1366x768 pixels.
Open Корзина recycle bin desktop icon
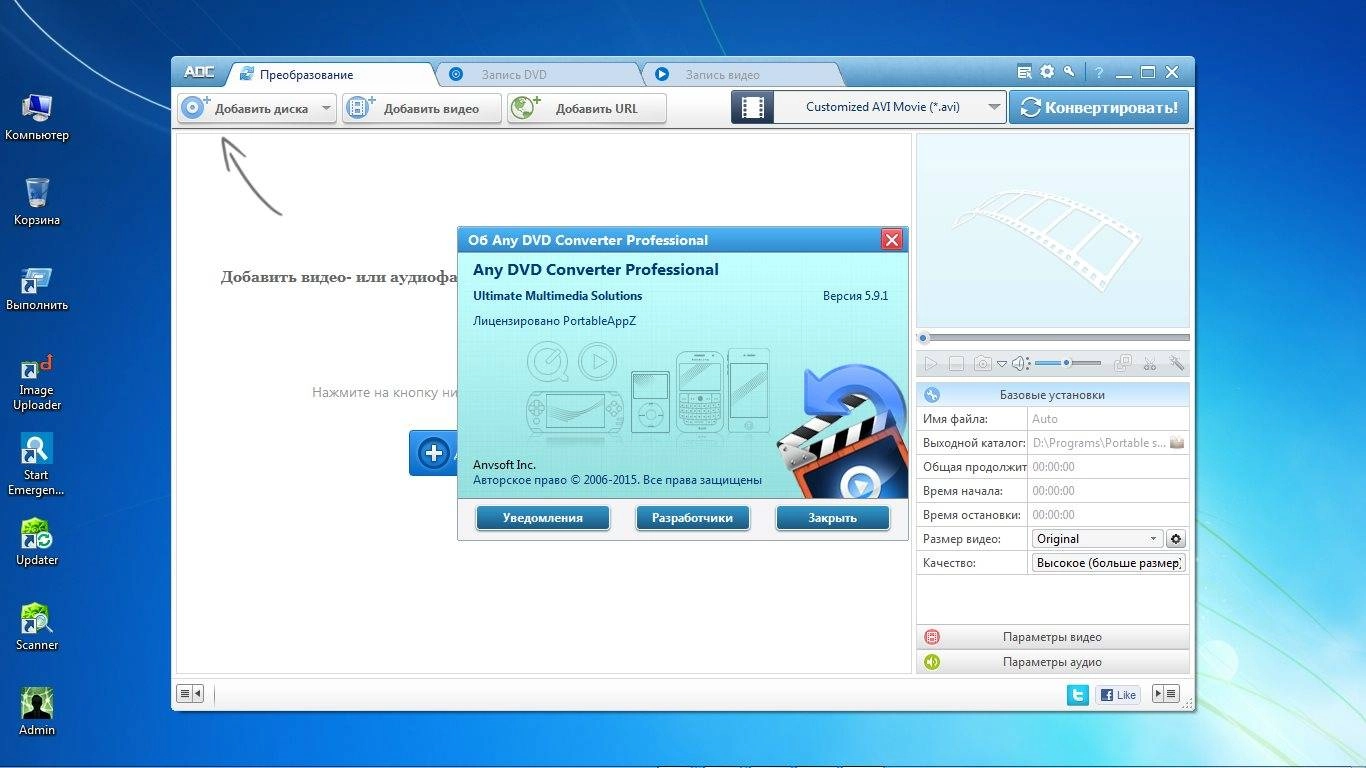(x=37, y=201)
